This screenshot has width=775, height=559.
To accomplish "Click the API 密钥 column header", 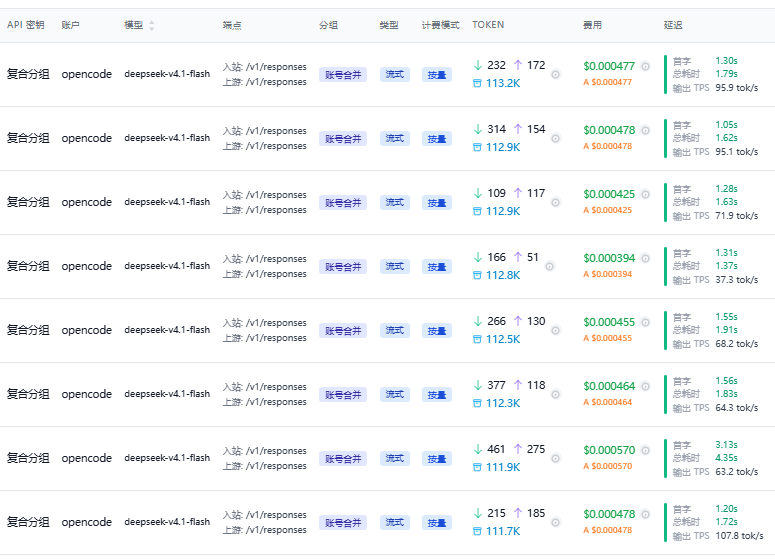I will pos(26,25).
